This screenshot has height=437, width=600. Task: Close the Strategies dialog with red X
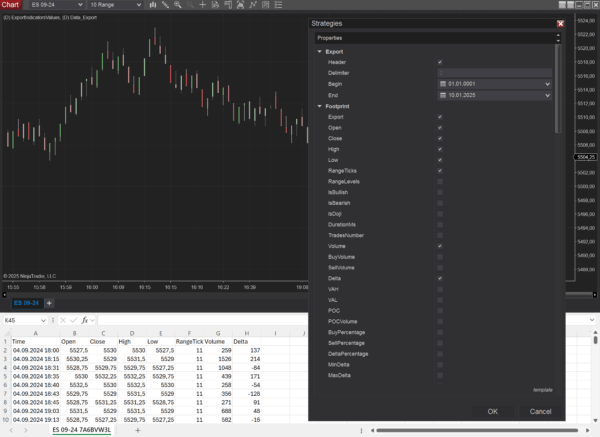(x=560, y=24)
